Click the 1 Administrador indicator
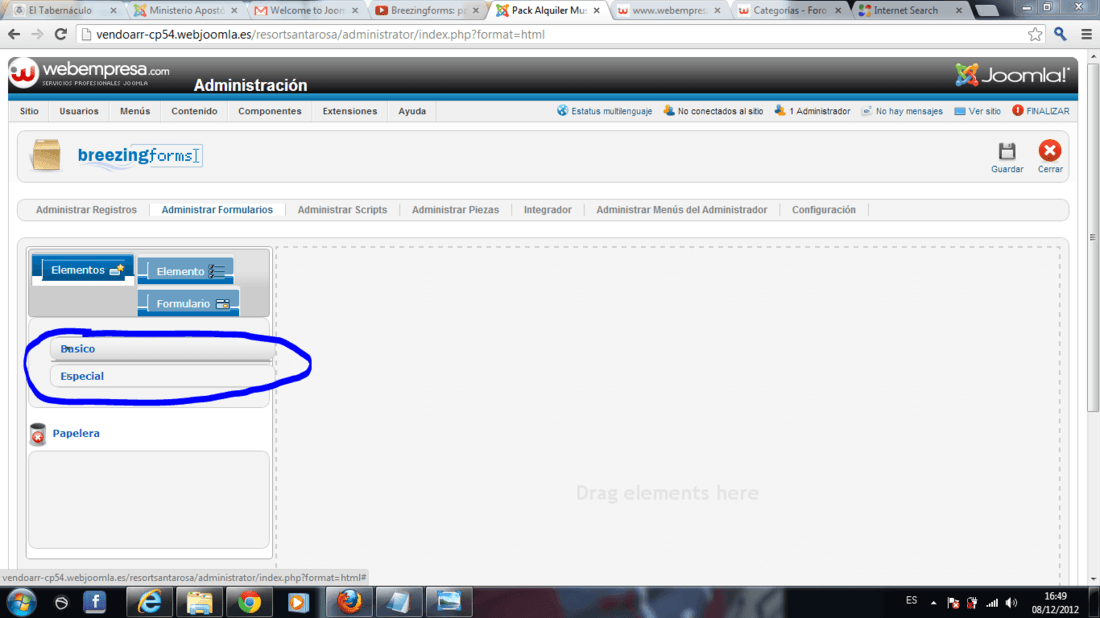The image size is (1100, 618). click(812, 111)
